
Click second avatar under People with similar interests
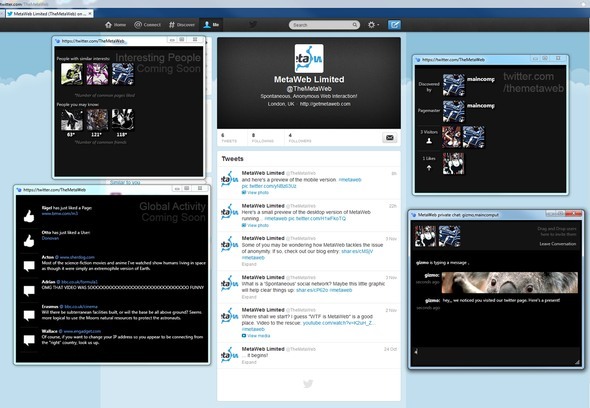point(97,74)
